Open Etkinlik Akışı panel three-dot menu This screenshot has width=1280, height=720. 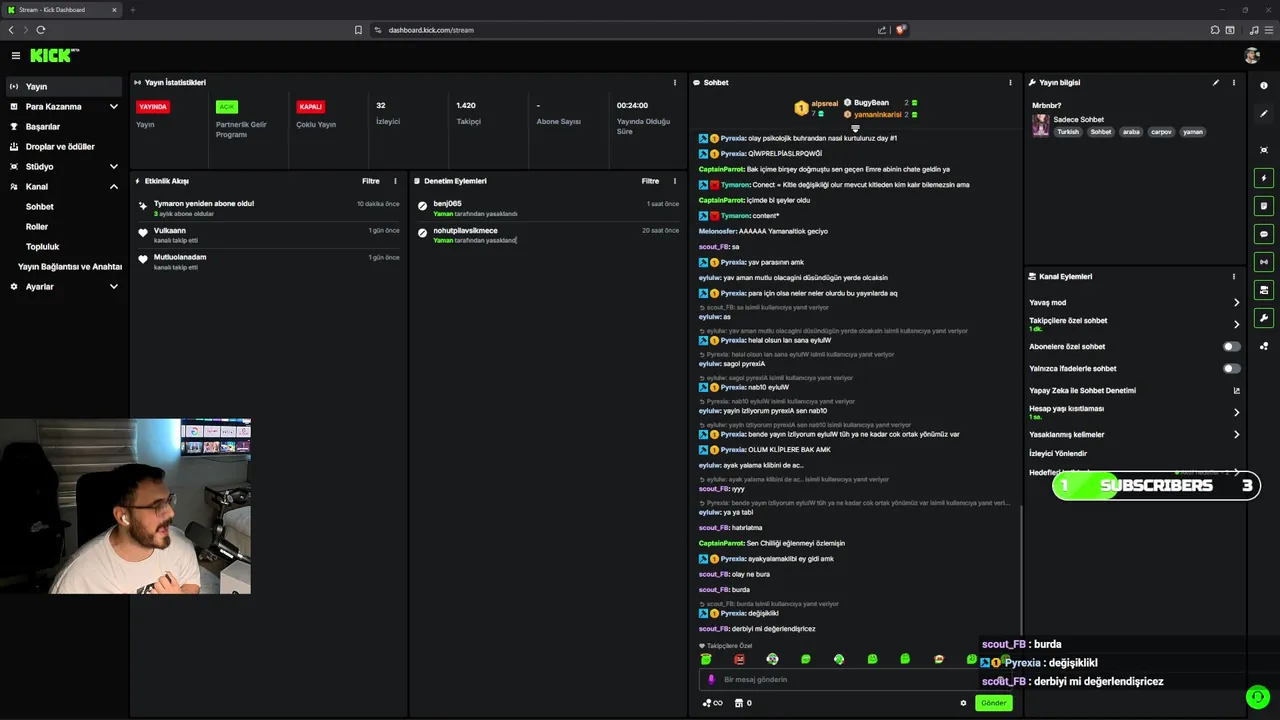[395, 181]
